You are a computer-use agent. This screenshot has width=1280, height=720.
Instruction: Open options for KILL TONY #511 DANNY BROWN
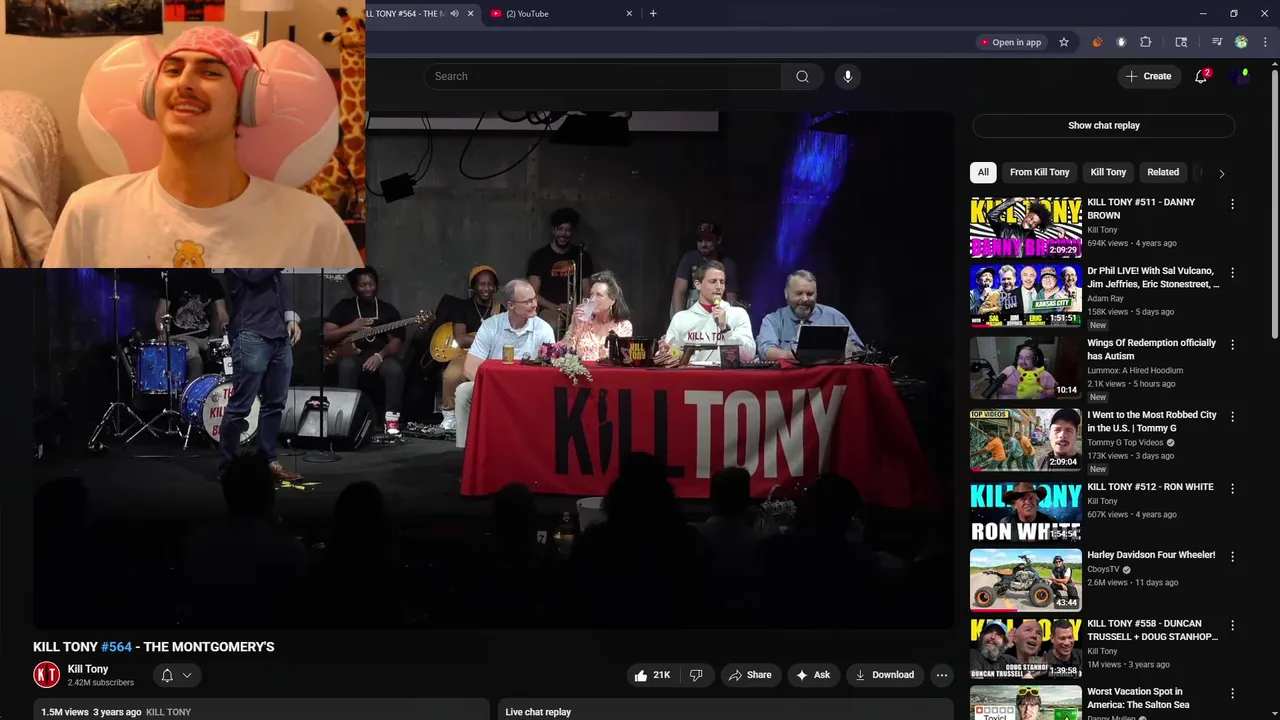1232,204
